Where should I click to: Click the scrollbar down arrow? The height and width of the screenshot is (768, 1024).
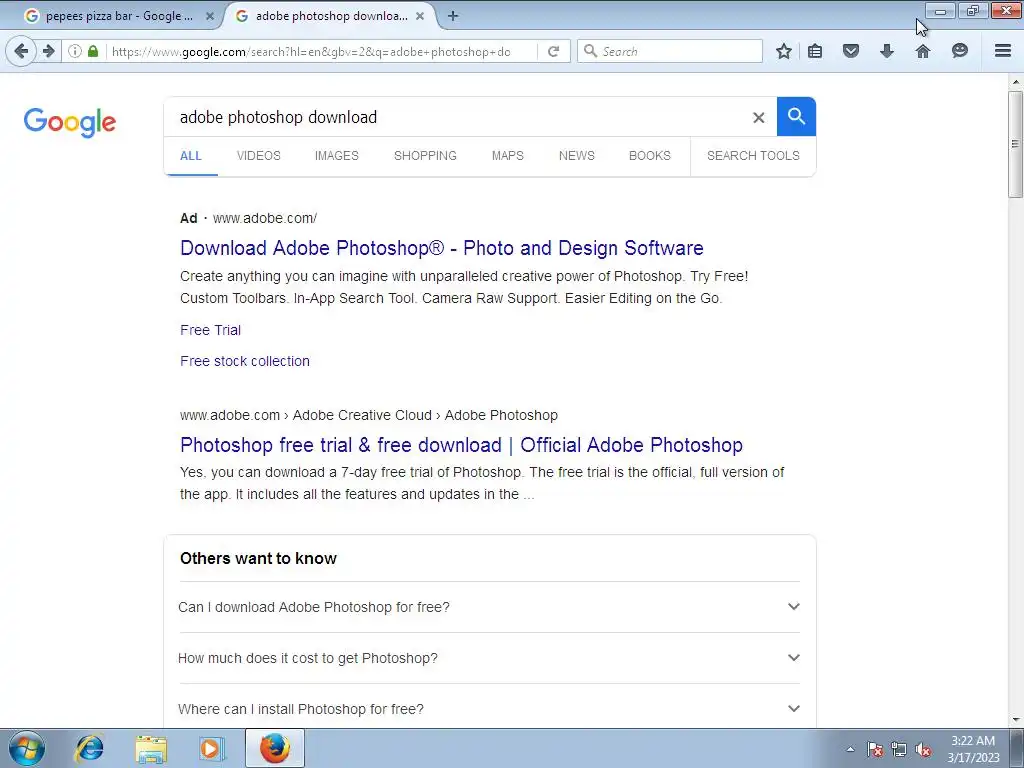[x=1015, y=720]
